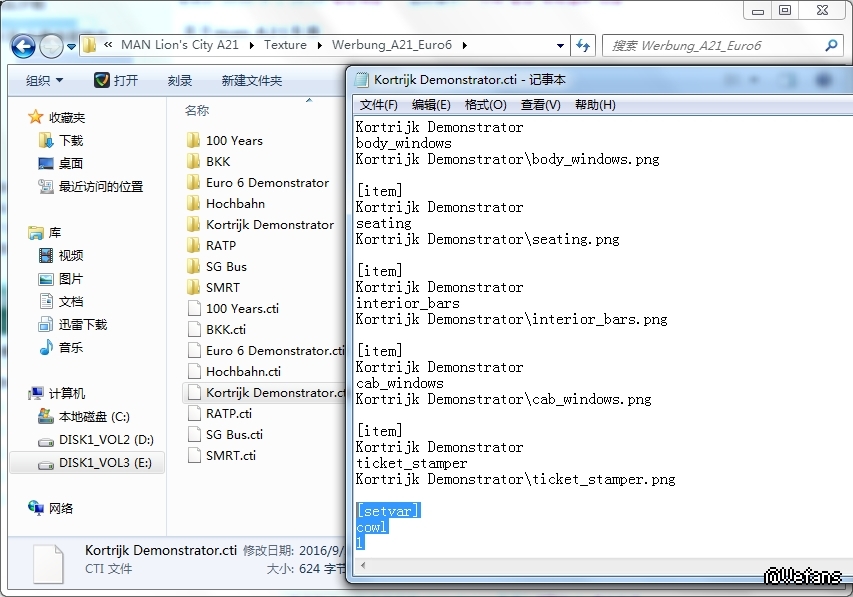853x597 pixels.
Task: Open the 帮助(H) menu in Notepad
Action: coord(595,104)
